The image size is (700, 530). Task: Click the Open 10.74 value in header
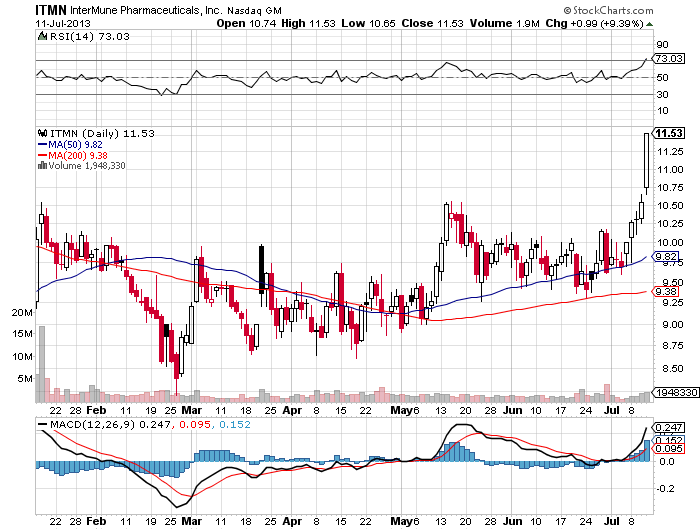coord(246,23)
